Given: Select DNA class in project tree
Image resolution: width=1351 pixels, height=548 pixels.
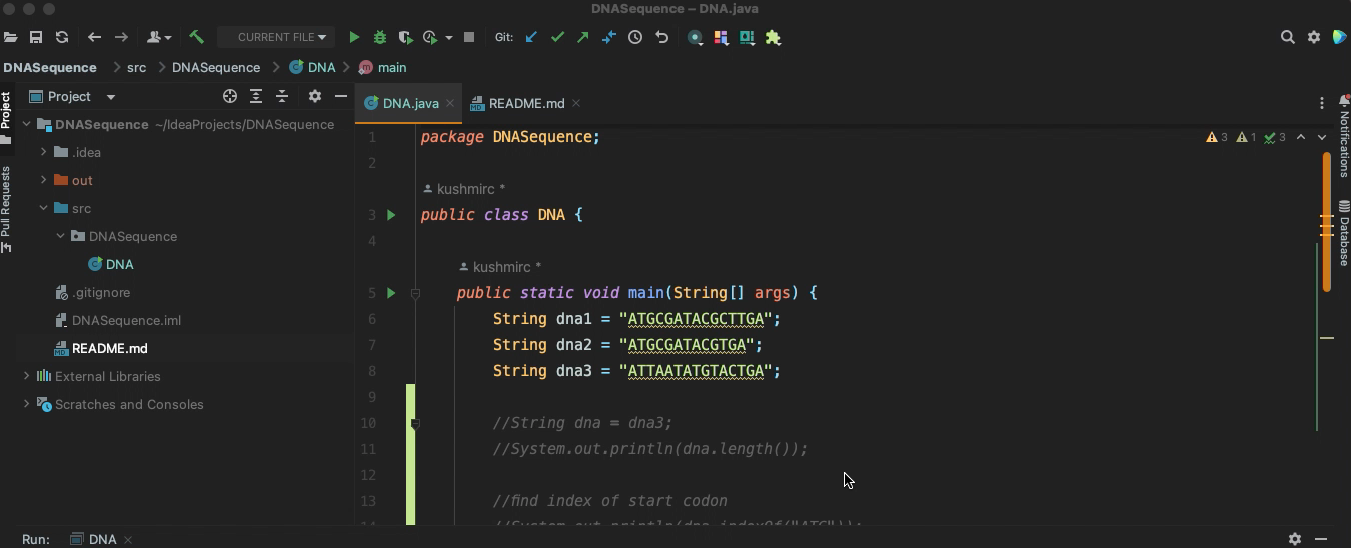Looking at the screenshot, I should click(x=111, y=264).
